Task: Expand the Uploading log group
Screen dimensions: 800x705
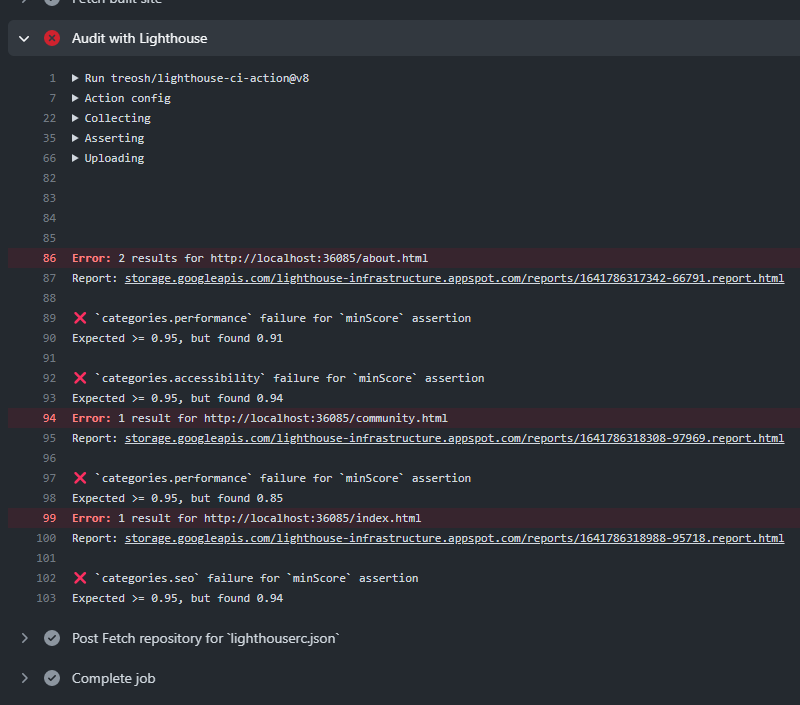Action: [x=75, y=158]
